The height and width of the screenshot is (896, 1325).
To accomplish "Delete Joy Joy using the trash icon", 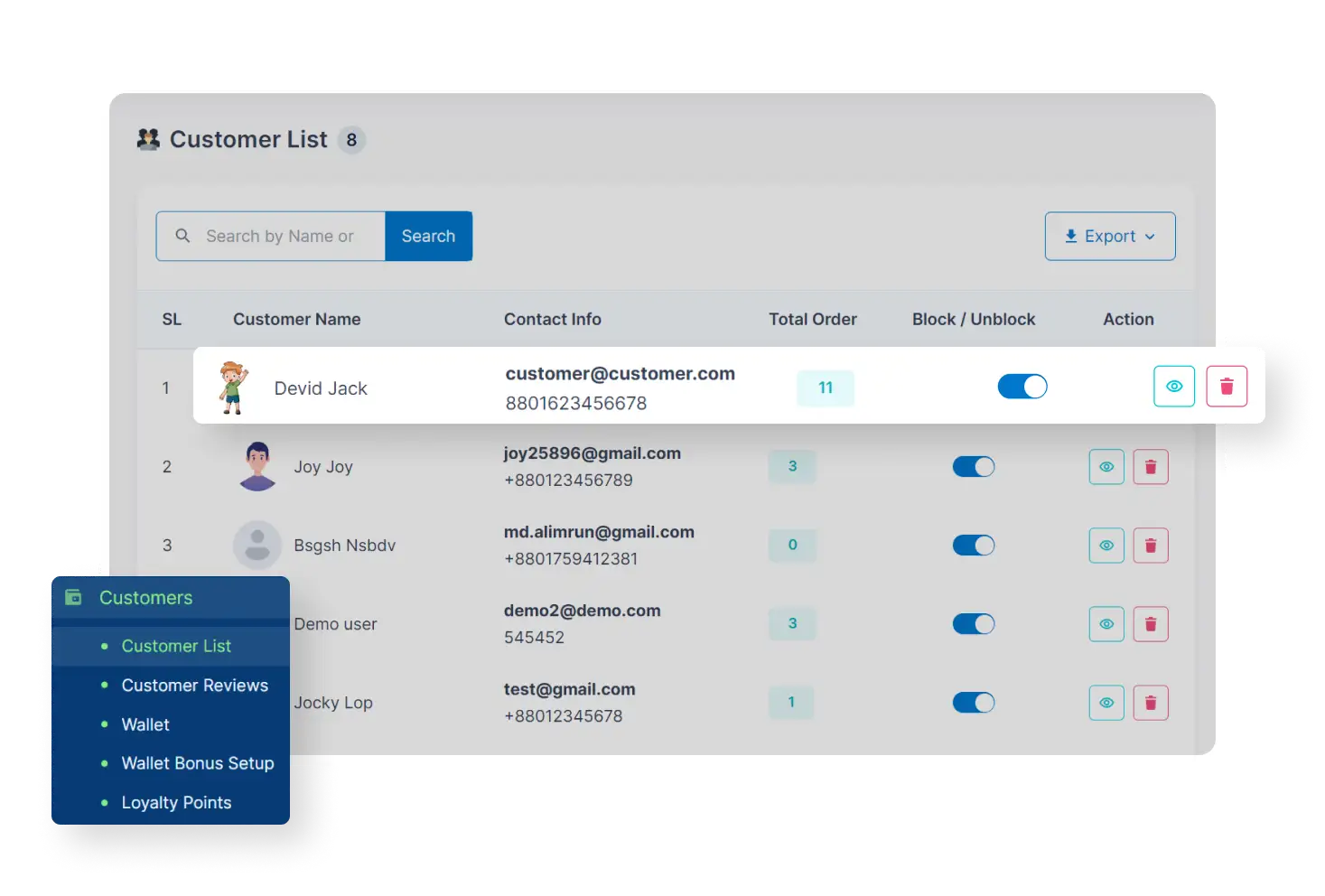I will coord(1151,466).
